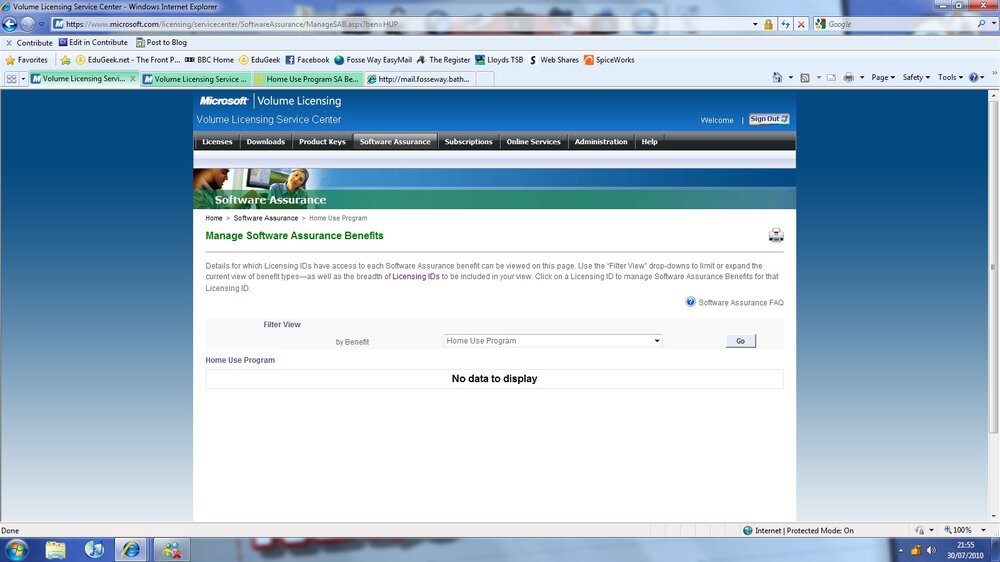Screen dimensions: 1000x562
Task: Open The Register favorites link
Action: [x=443, y=60]
